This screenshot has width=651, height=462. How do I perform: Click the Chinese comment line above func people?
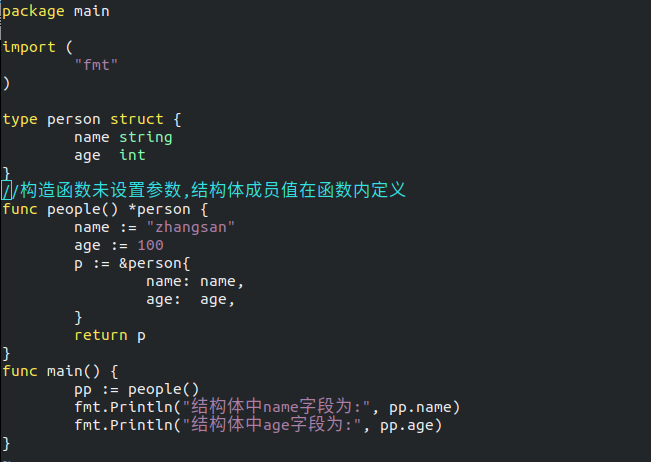[205, 191]
